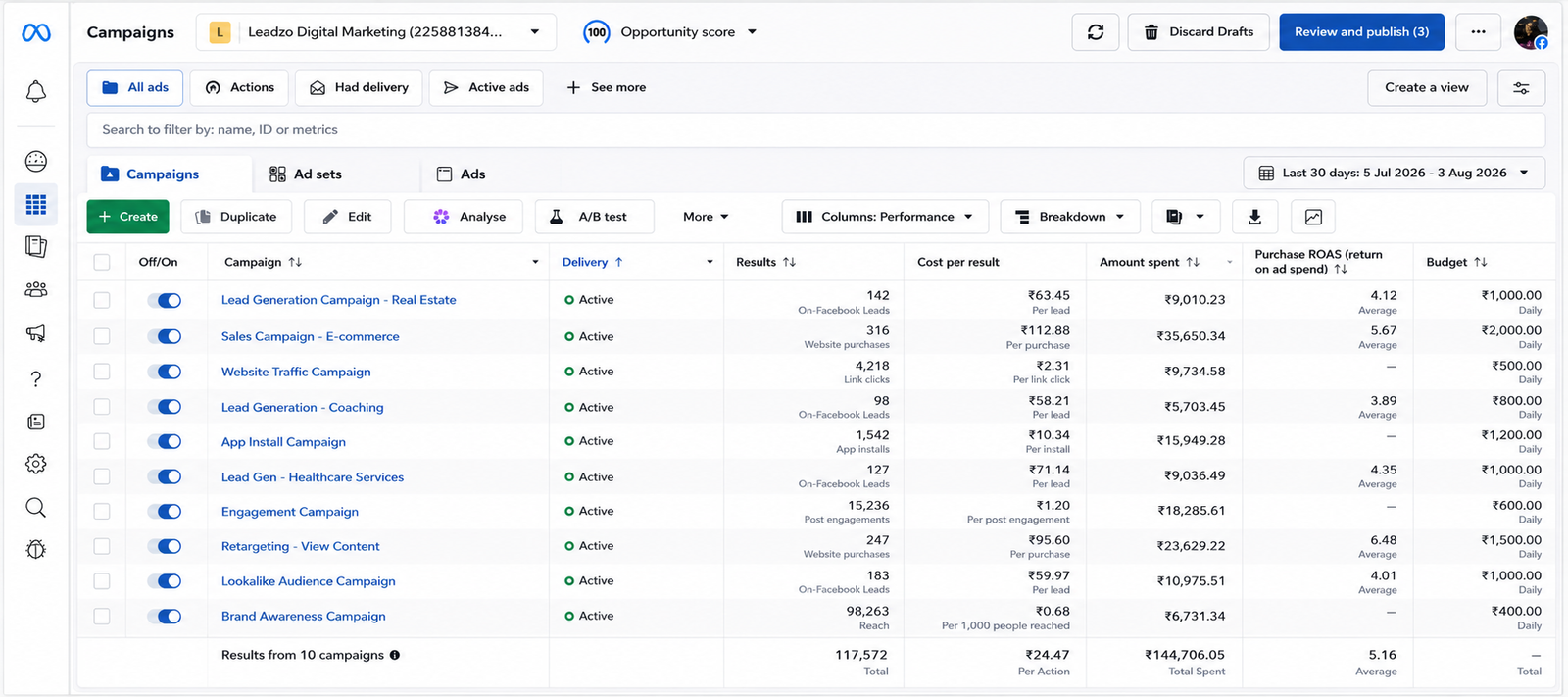Viewport: 1568px width, 697px height.
Task: Click the filter sliders icon beside Create a view
Action: 1521,87
